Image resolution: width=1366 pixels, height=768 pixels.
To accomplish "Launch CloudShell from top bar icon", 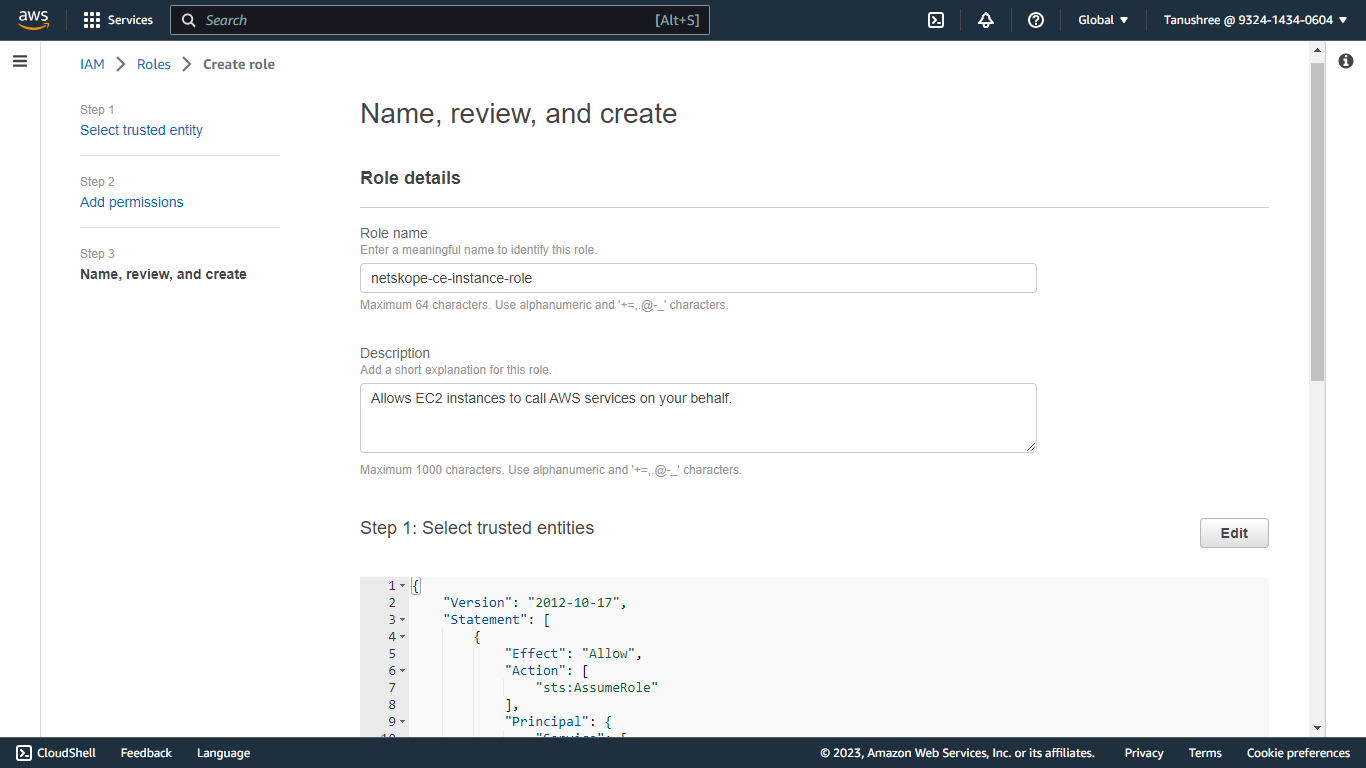I will pos(936,20).
